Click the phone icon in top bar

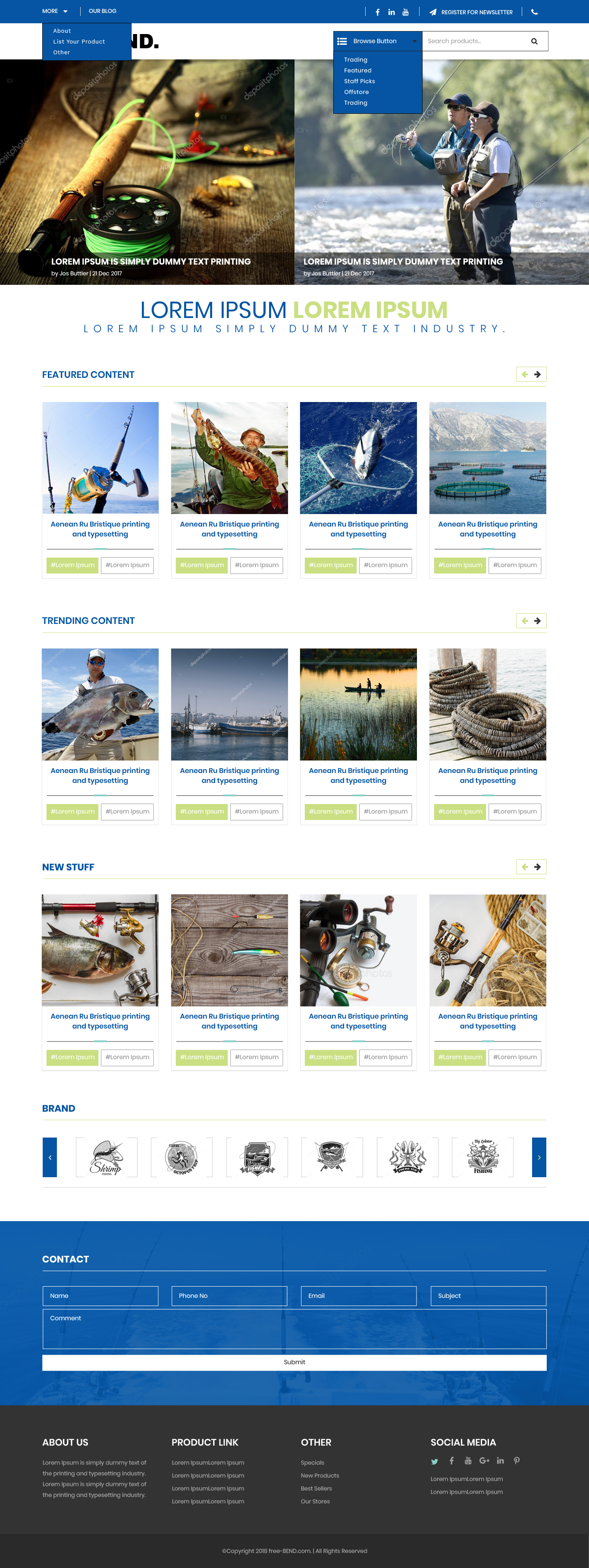click(534, 12)
